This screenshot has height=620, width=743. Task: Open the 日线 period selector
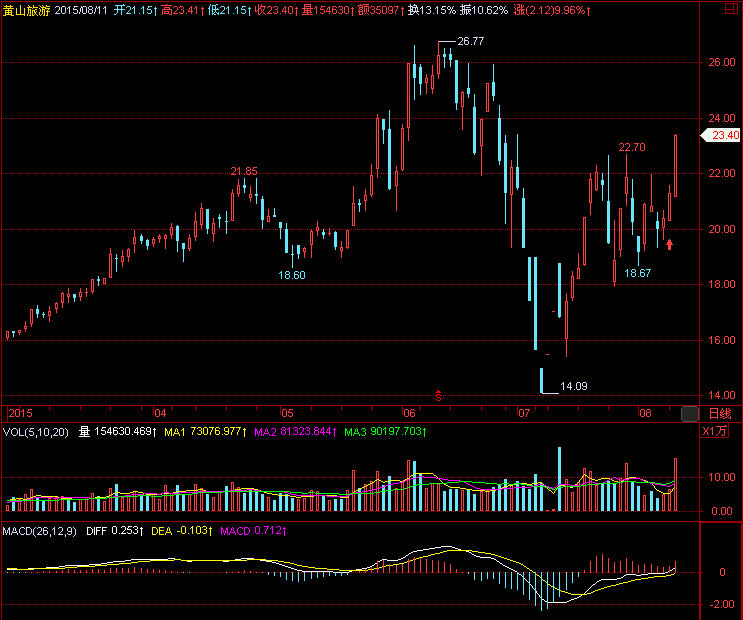(719, 413)
